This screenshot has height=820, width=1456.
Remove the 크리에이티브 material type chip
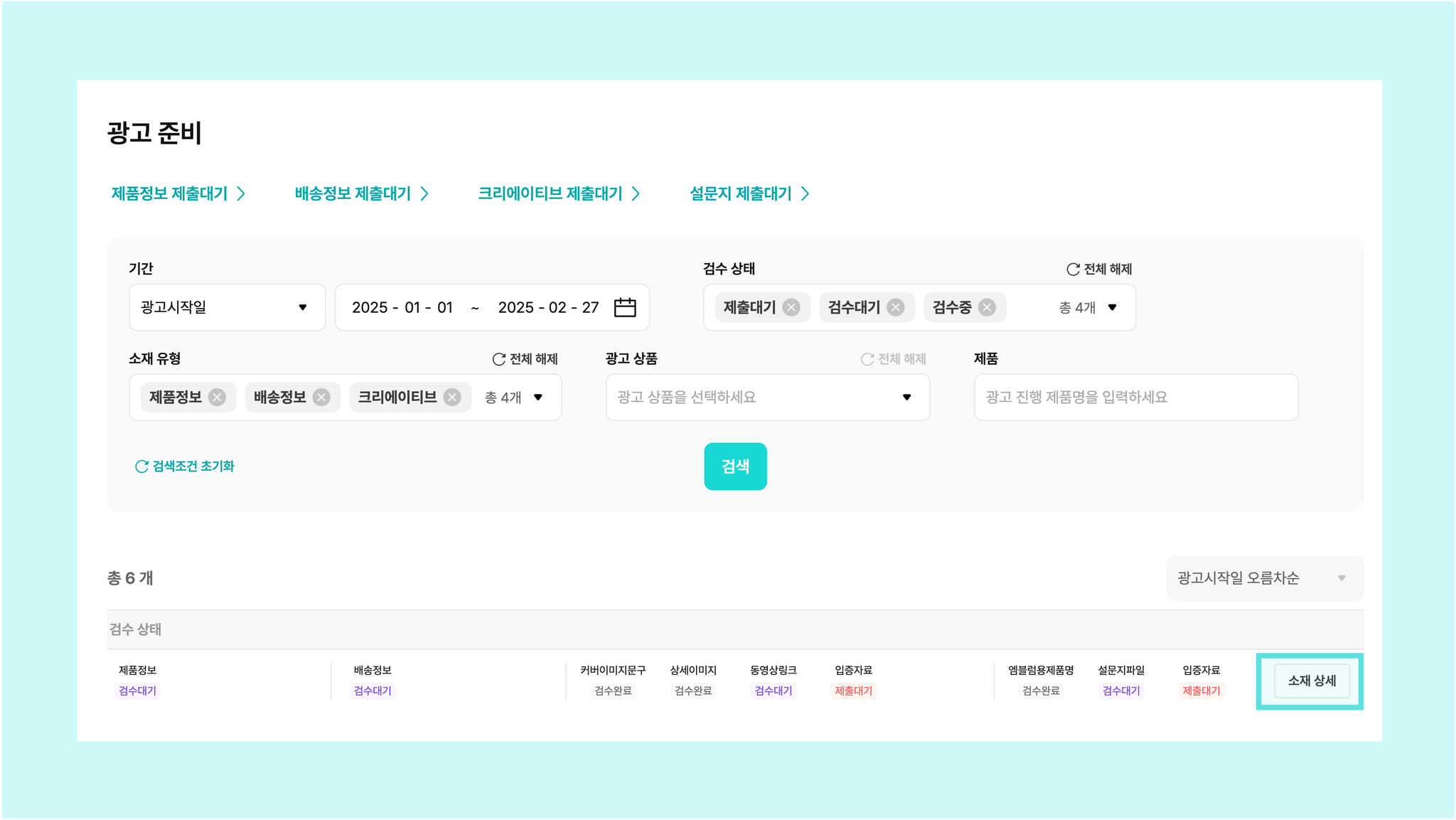point(452,397)
